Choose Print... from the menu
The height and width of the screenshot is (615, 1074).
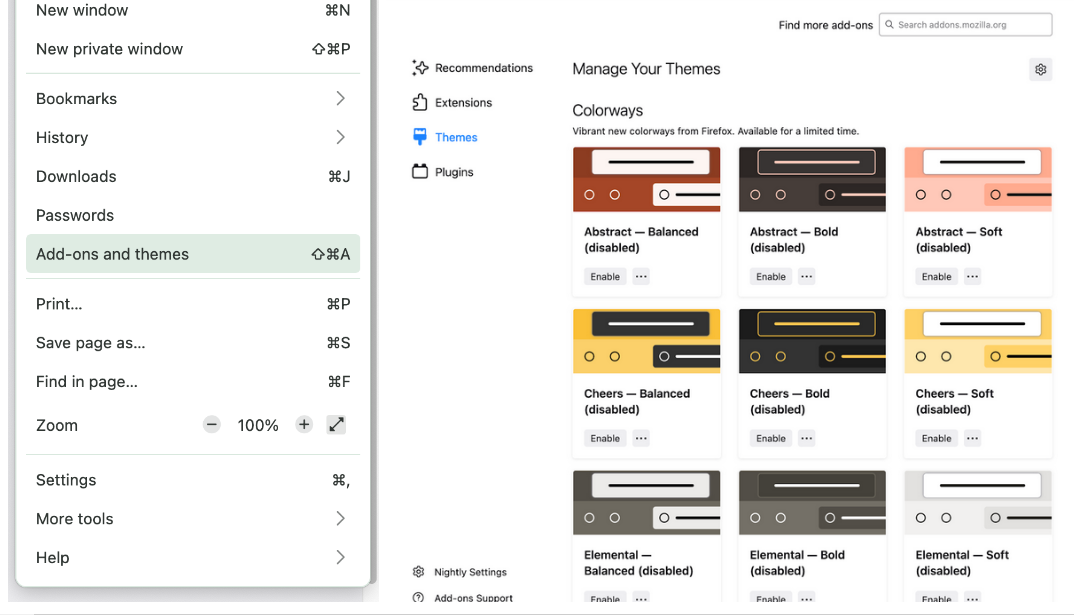pyautogui.click(x=192, y=304)
